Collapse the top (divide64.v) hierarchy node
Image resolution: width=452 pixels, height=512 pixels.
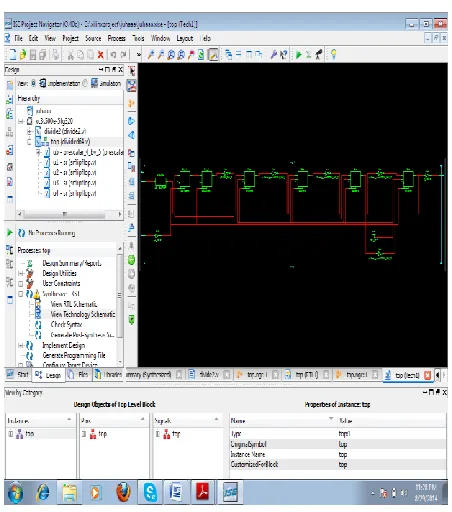30,142
